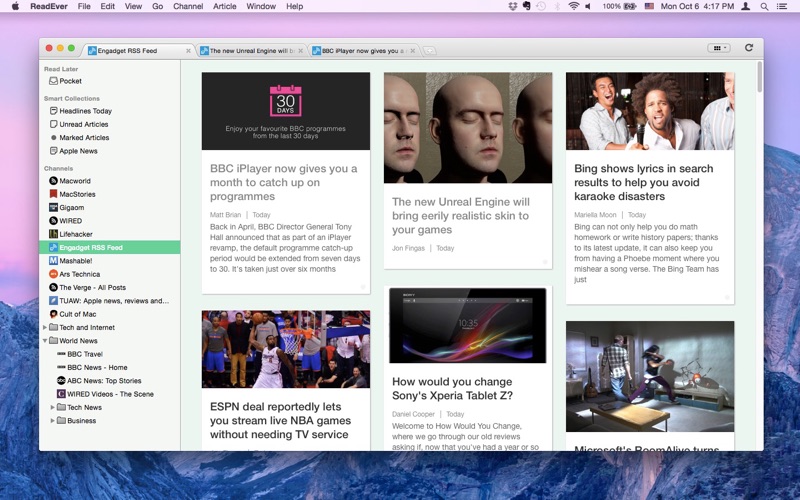Viewport: 800px width, 500px height.
Task: Click the article list vertical scrollbar
Action: coord(759,80)
